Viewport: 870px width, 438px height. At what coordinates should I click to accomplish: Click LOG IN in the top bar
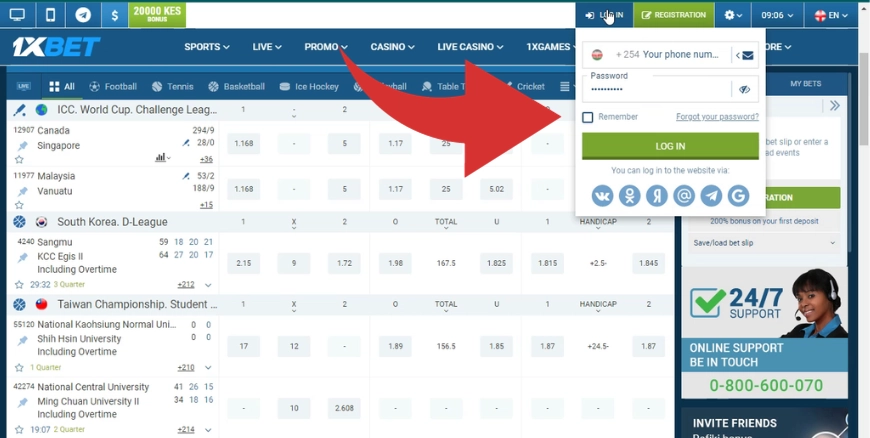pyautogui.click(x=604, y=15)
